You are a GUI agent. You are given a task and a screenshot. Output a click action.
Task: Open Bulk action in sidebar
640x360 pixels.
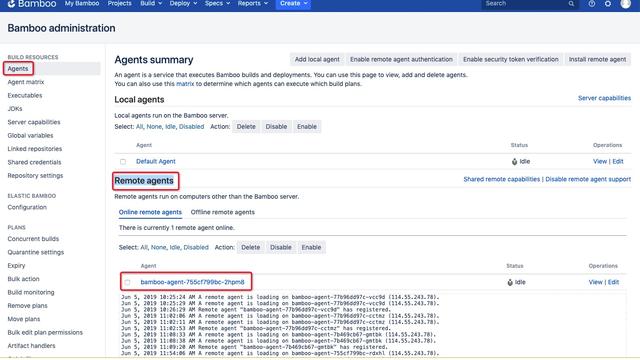(x=23, y=279)
